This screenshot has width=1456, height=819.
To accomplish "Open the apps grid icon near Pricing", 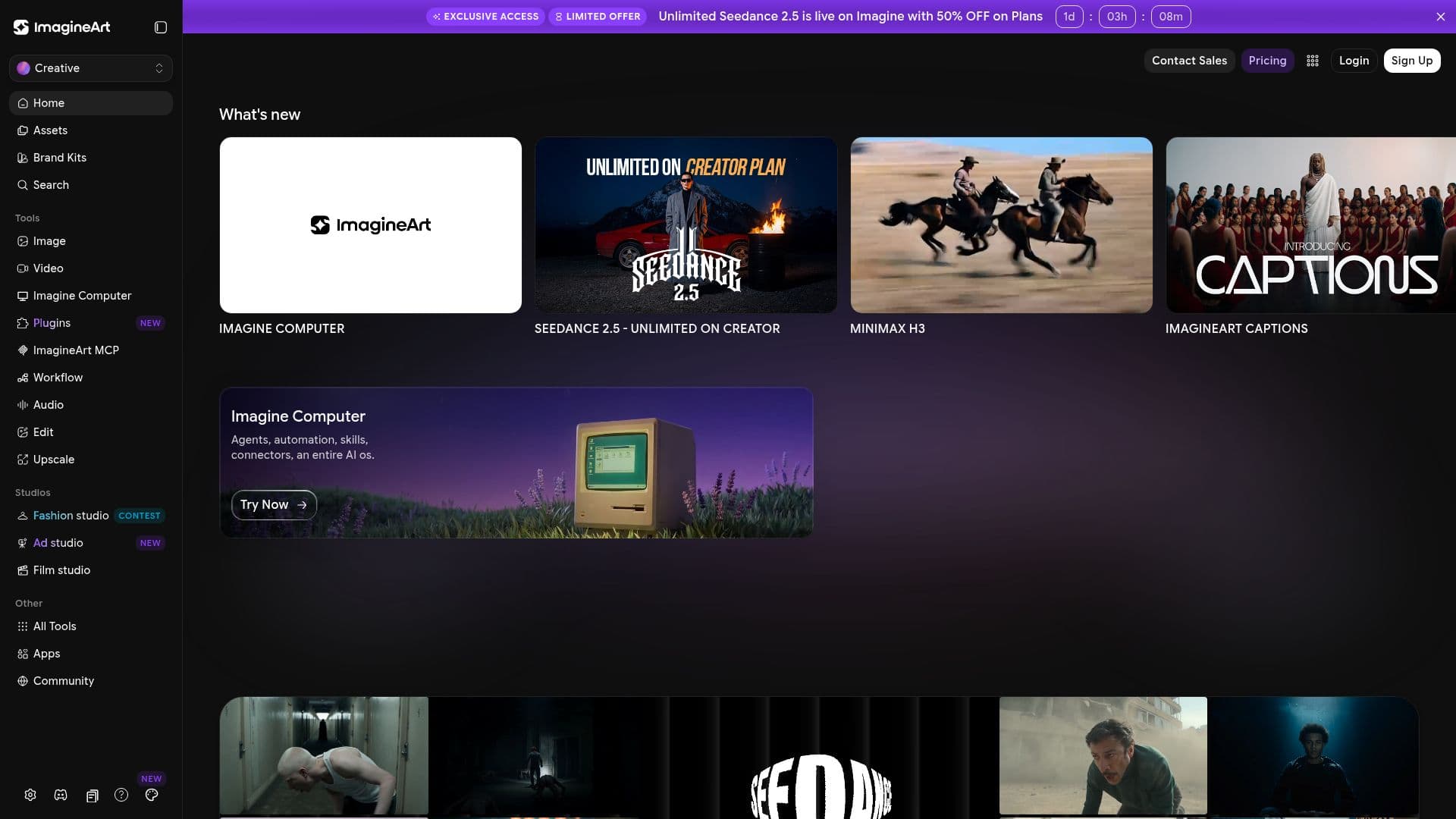I will pyautogui.click(x=1313, y=61).
